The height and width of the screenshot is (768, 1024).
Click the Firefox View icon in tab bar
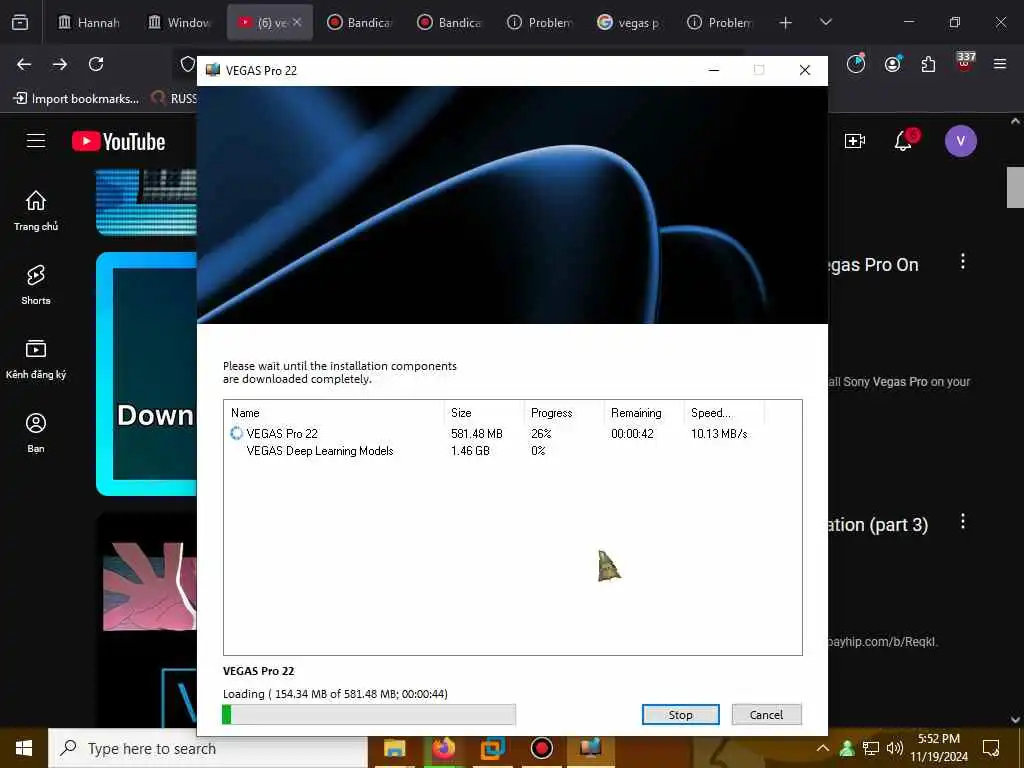[x=20, y=23]
